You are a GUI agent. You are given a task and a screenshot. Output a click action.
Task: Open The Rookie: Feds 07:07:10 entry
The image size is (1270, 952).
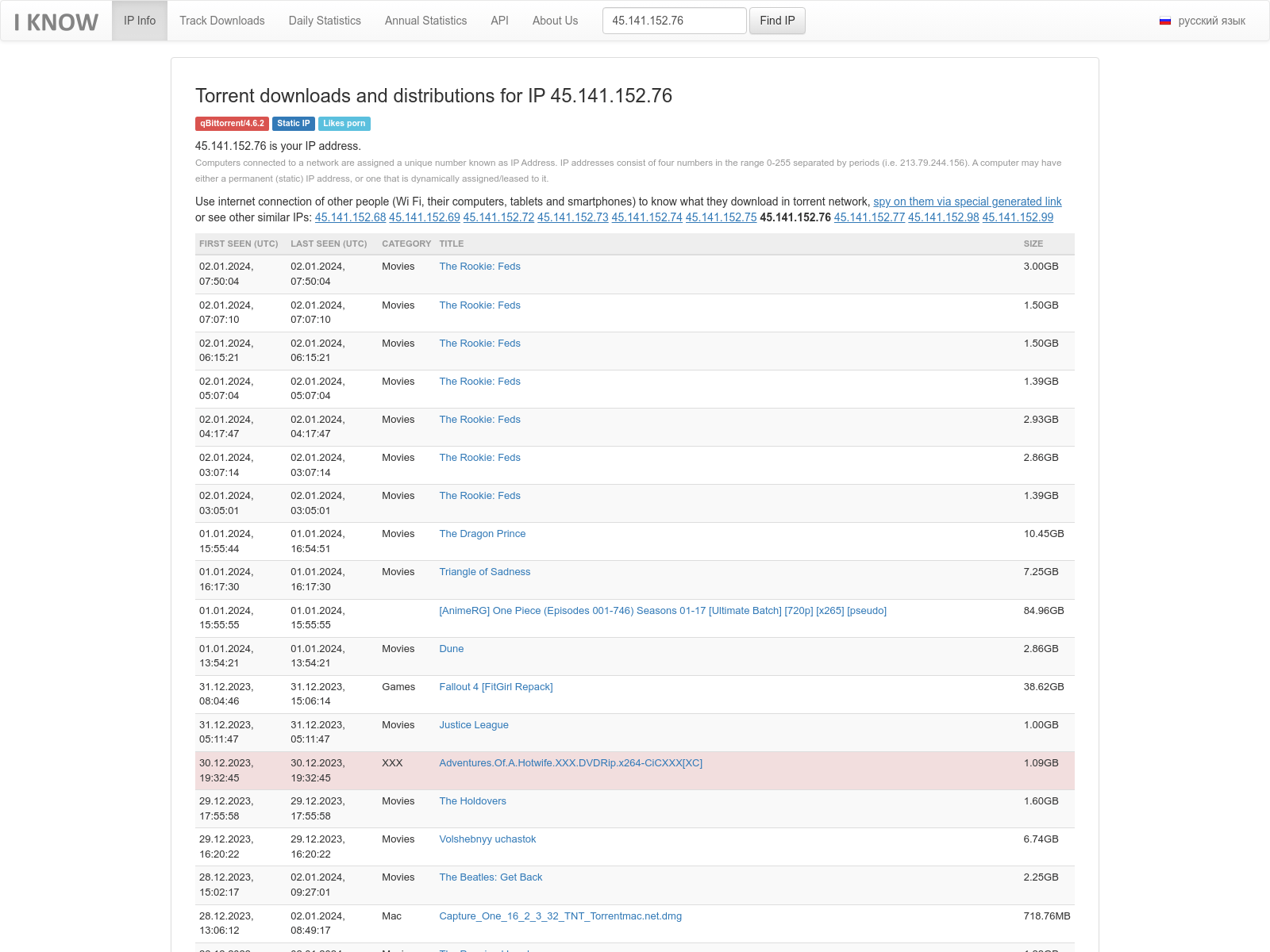tap(480, 305)
